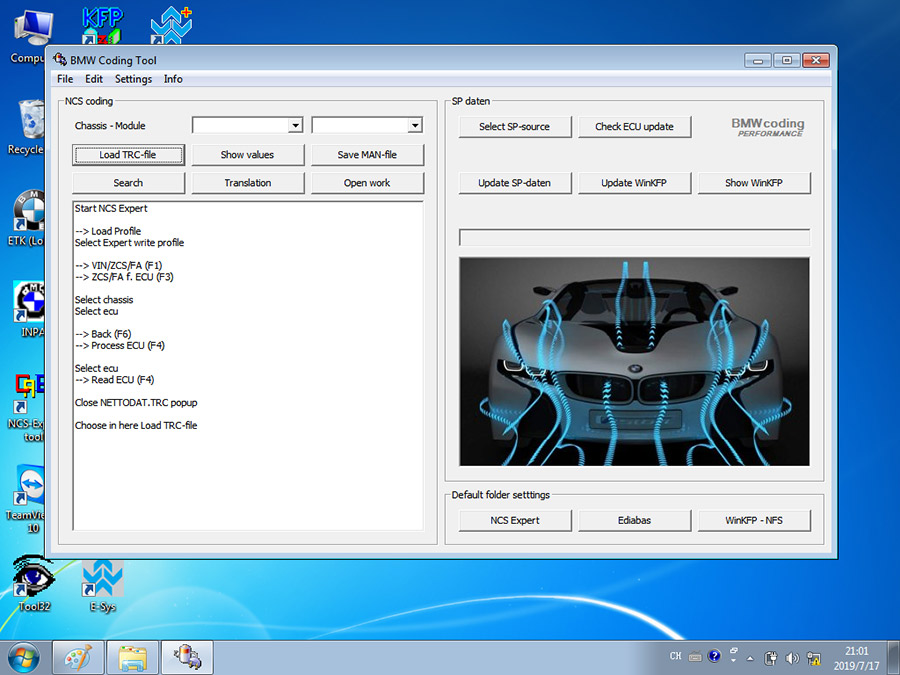Screen dimensions: 900x675
Task: Click the BMW Coding Tool title bar icon
Action: point(60,60)
